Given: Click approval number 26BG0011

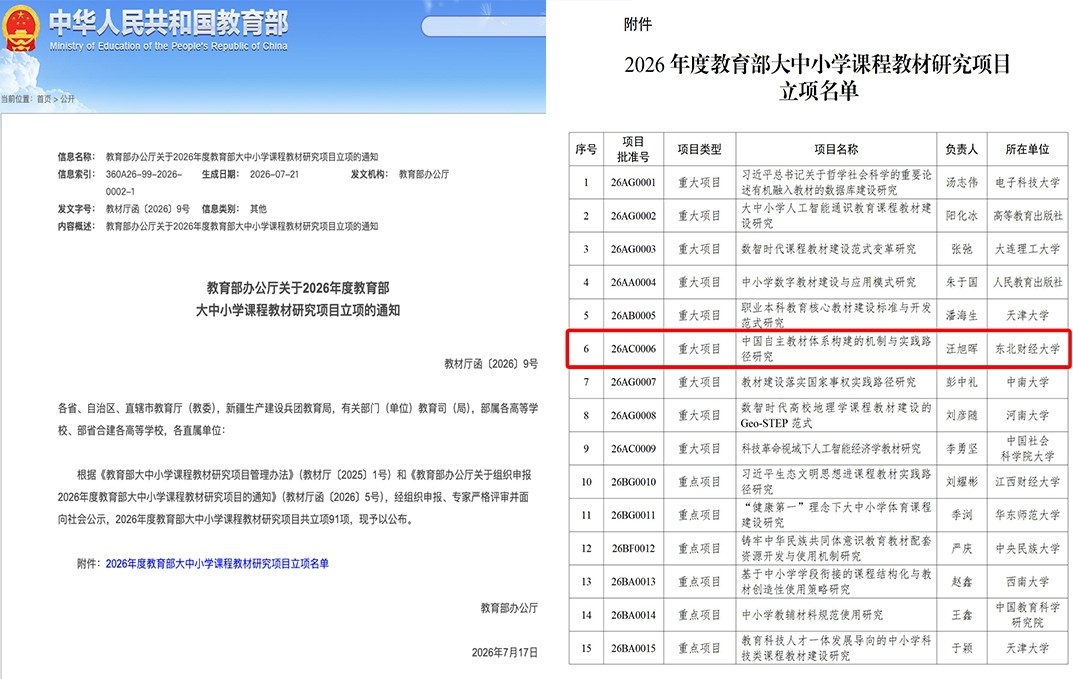Looking at the screenshot, I should click(633, 515).
